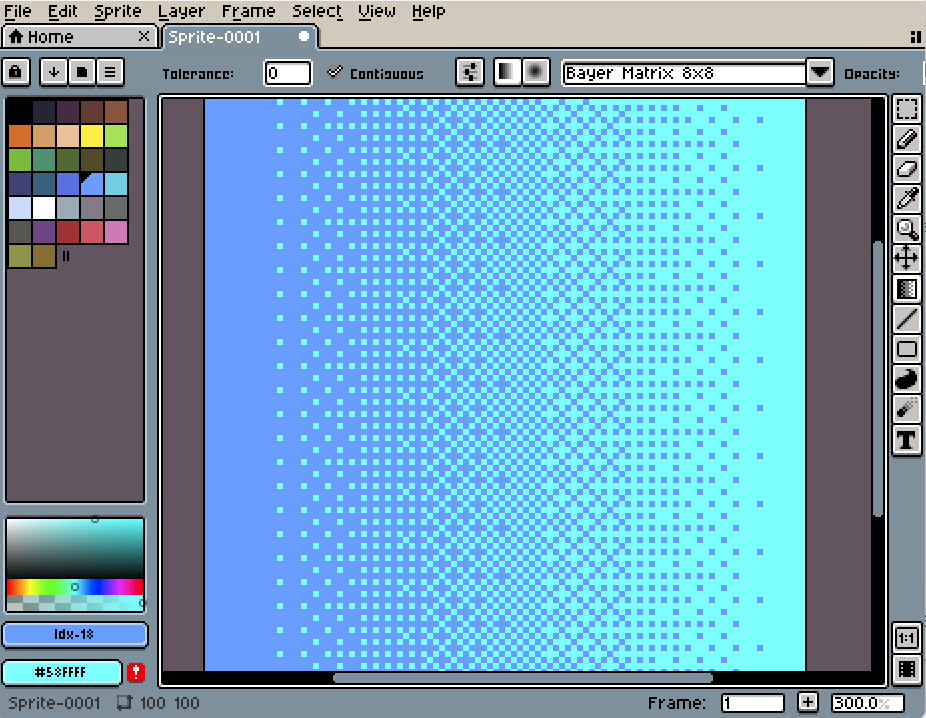Select the Zoom tool
The height and width of the screenshot is (718, 926).
coord(906,228)
